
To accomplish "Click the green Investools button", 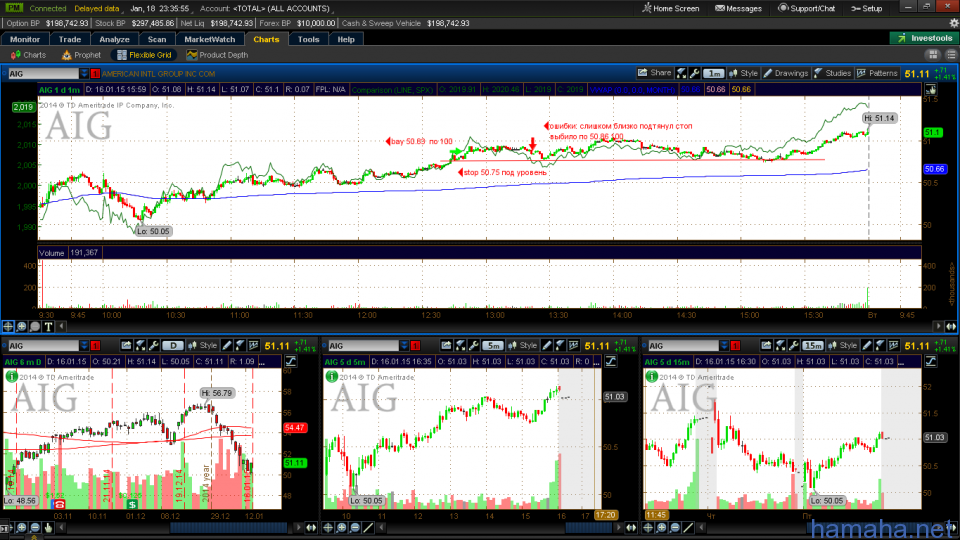I will point(924,38).
